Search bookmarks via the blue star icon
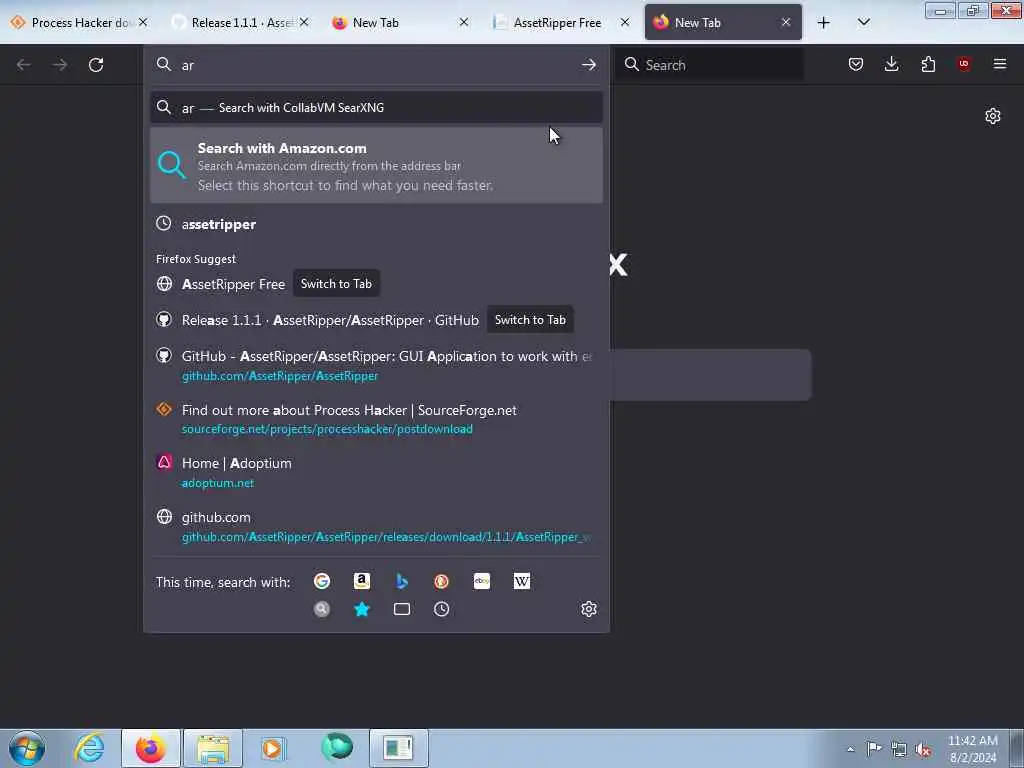 pos(362,609)
